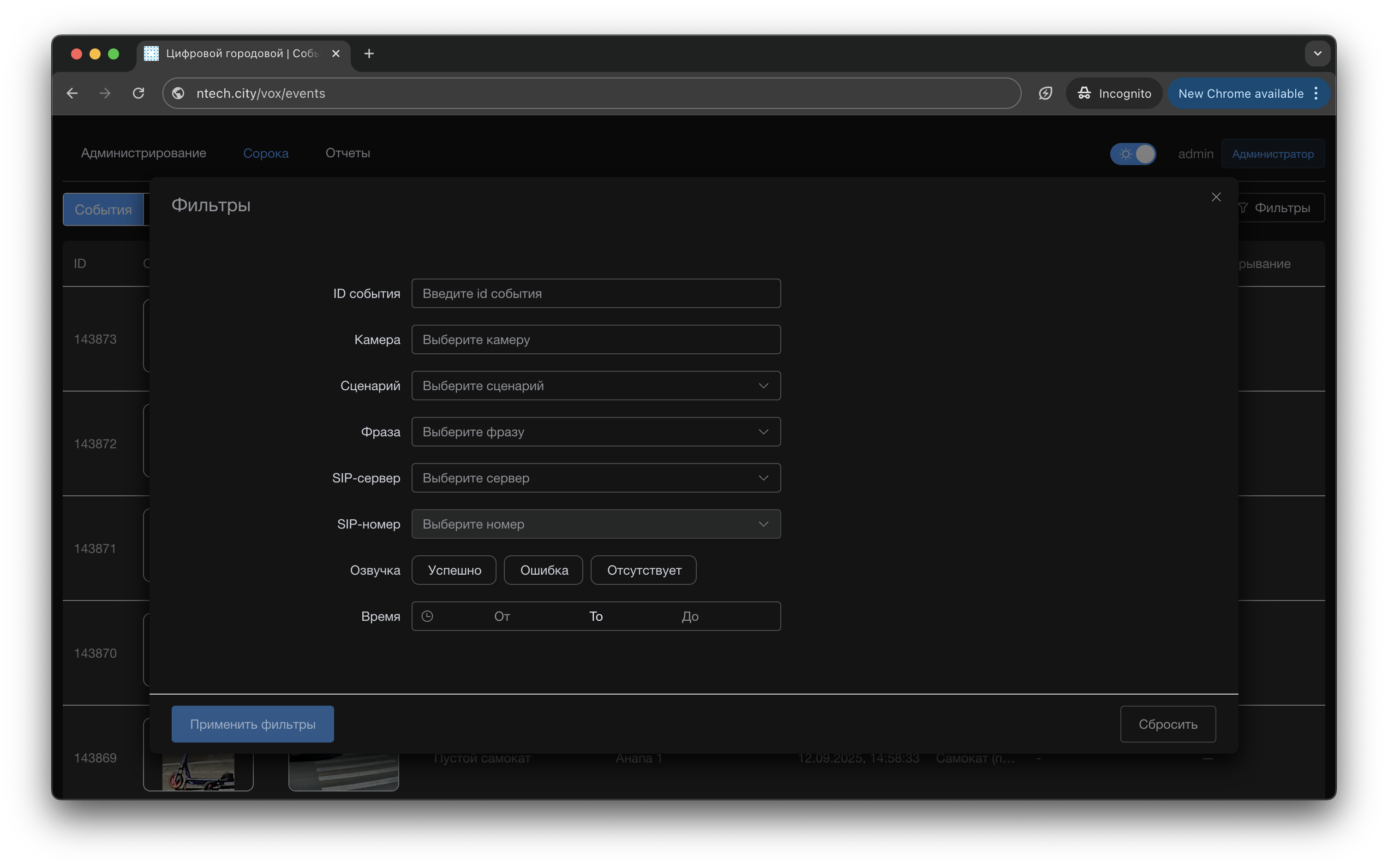Select the Отсутствует option for Озвучка
This screenshot has height=868, width=1388.
pos(643,570)
